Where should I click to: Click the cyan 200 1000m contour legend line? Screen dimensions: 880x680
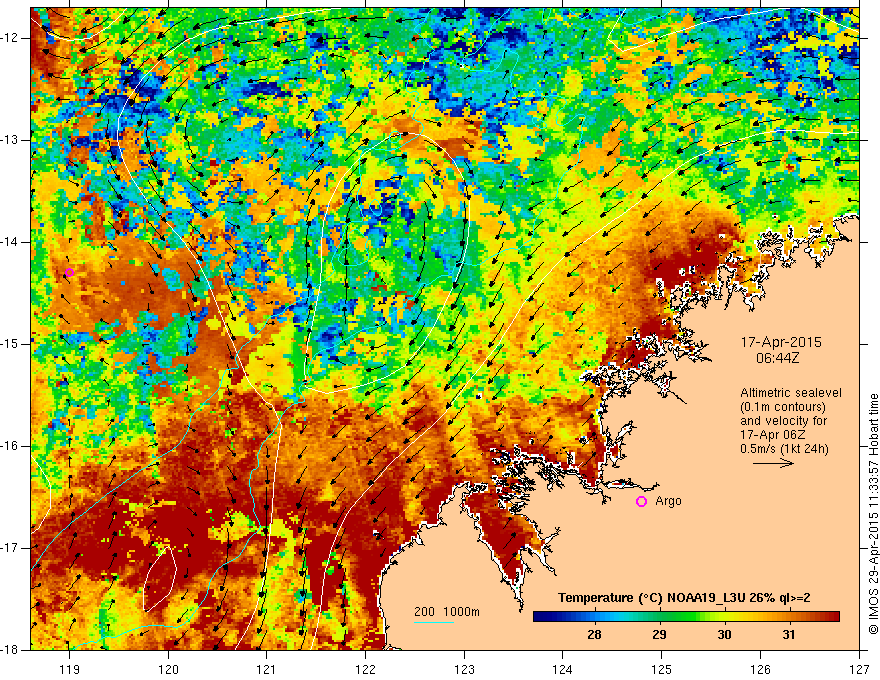click(434, 622)
